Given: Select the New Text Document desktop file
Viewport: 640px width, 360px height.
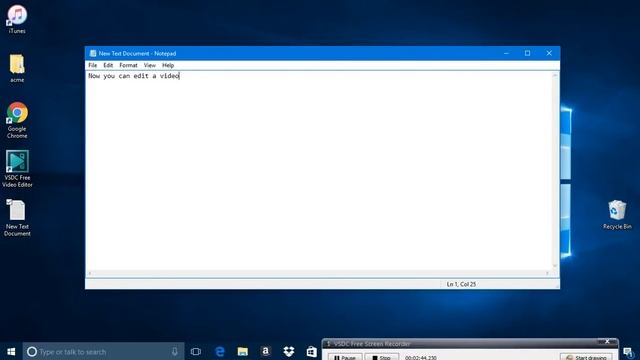Looking at the screenshot, I should click(17, 218).
